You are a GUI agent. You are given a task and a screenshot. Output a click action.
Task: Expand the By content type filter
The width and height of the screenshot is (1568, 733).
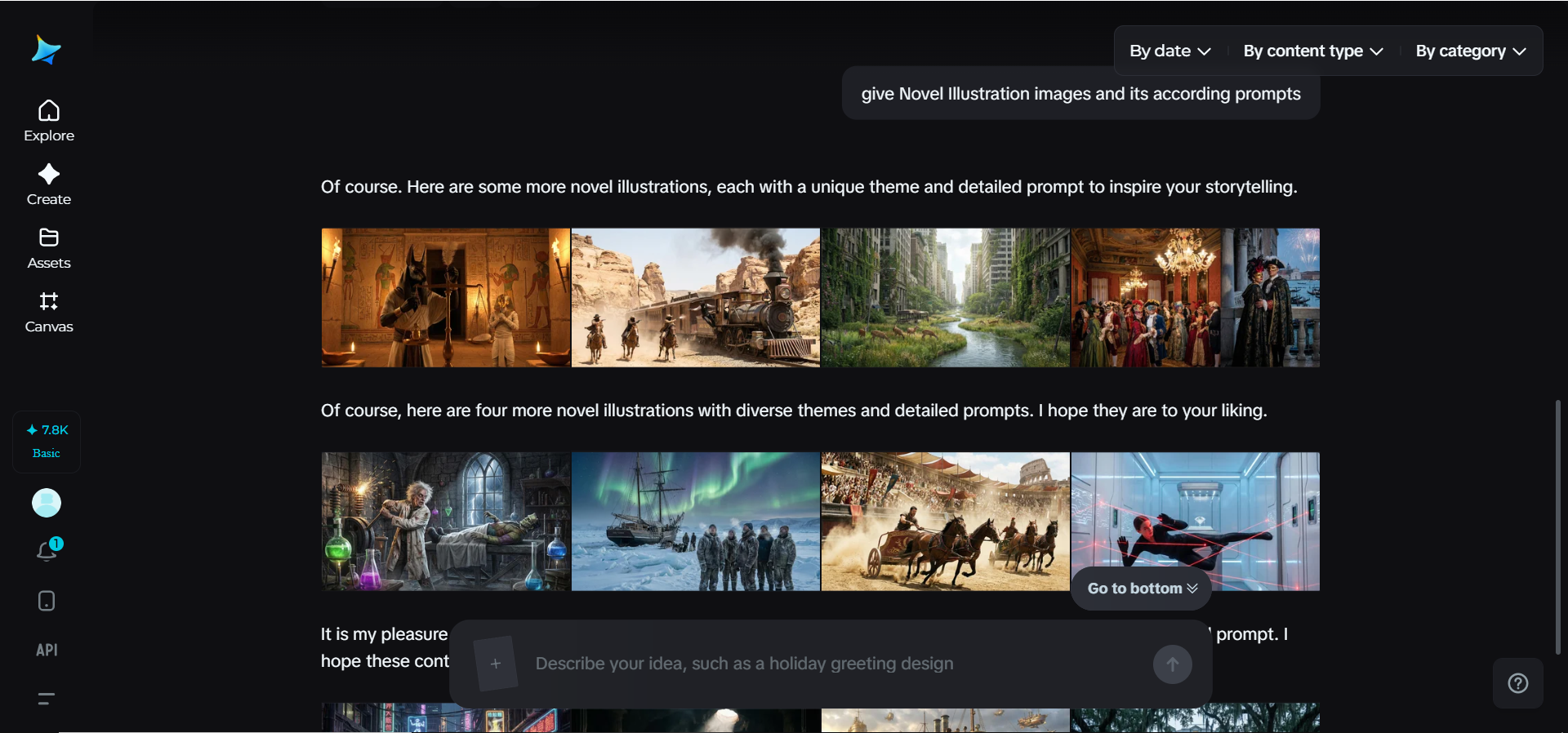(x=1313, y=51)
